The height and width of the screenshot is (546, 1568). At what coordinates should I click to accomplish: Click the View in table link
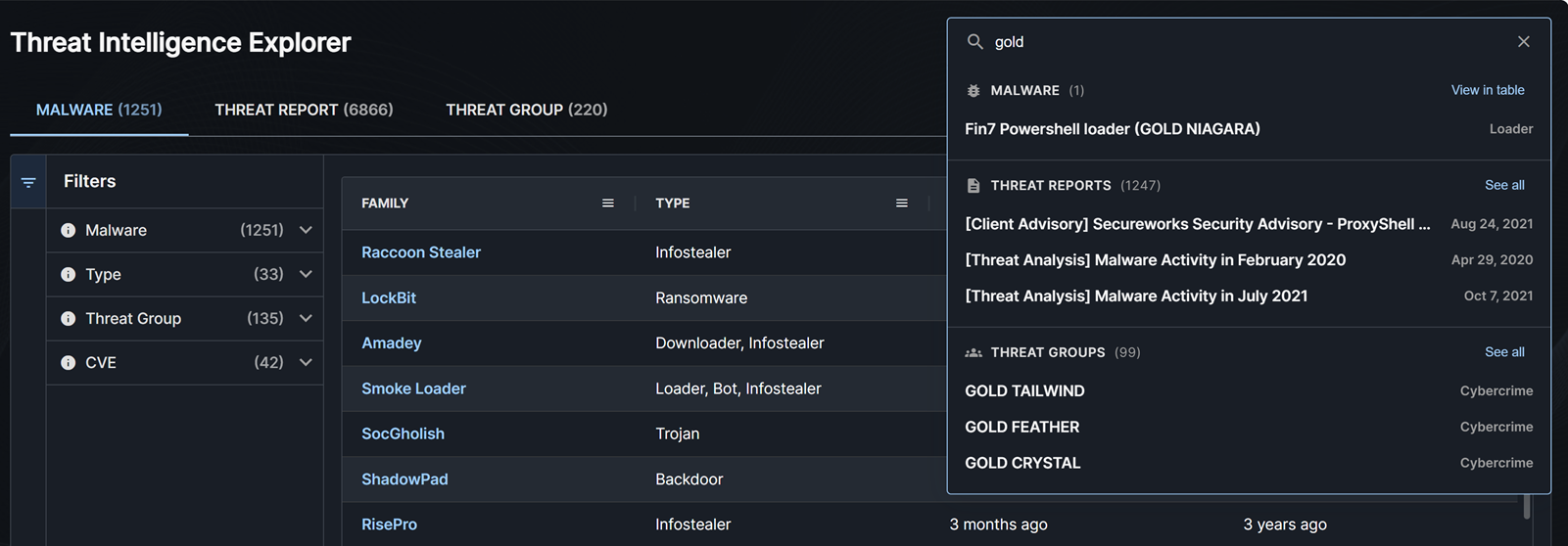pos(1487,90)
